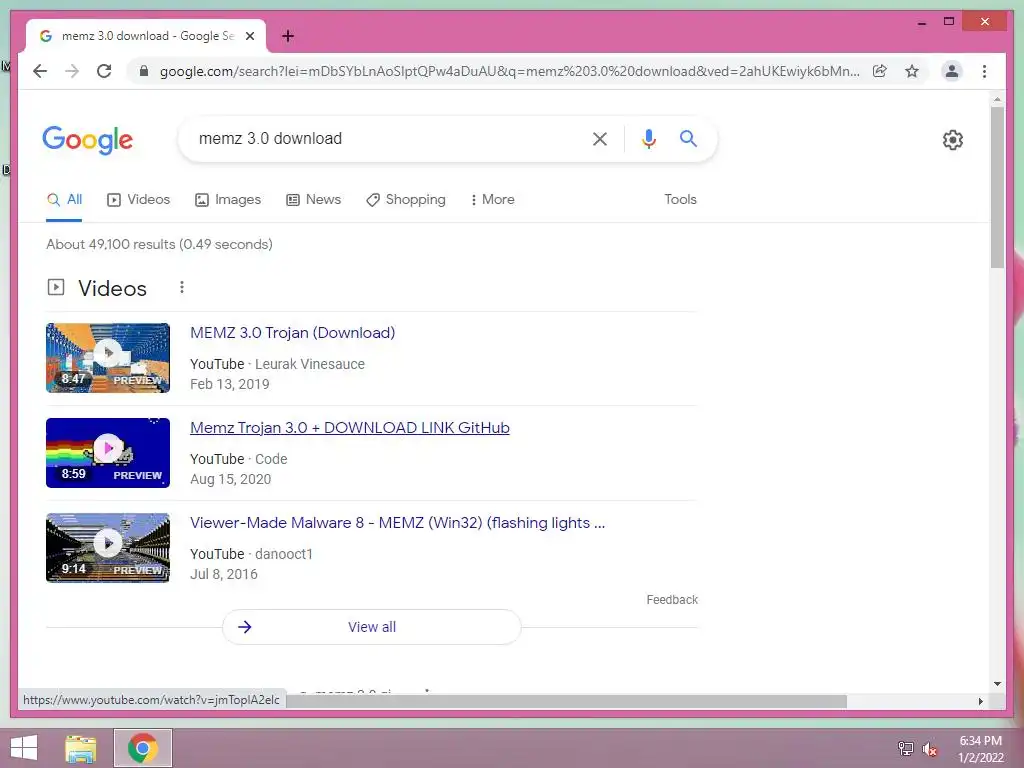Open the search Tools options
Screen dimensions: 1024x768
pyautogui.click(x=680, y=200)
